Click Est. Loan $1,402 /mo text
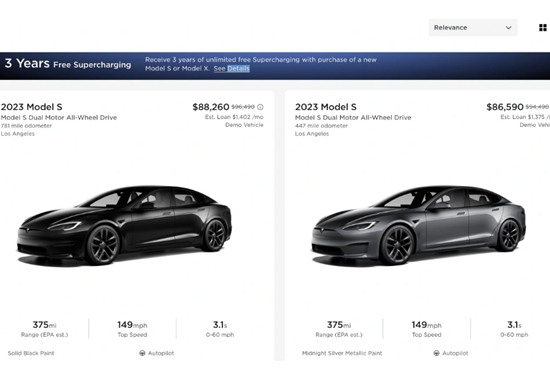Viewport: 550px width, 378px height. pos(234,117)
